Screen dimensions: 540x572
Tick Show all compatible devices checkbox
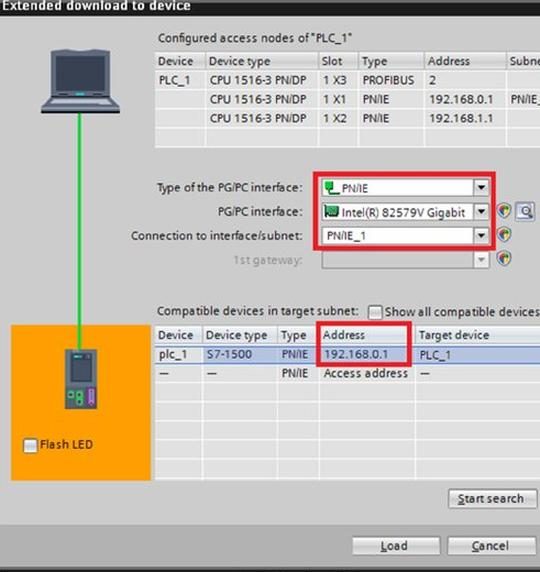[375, 312]
